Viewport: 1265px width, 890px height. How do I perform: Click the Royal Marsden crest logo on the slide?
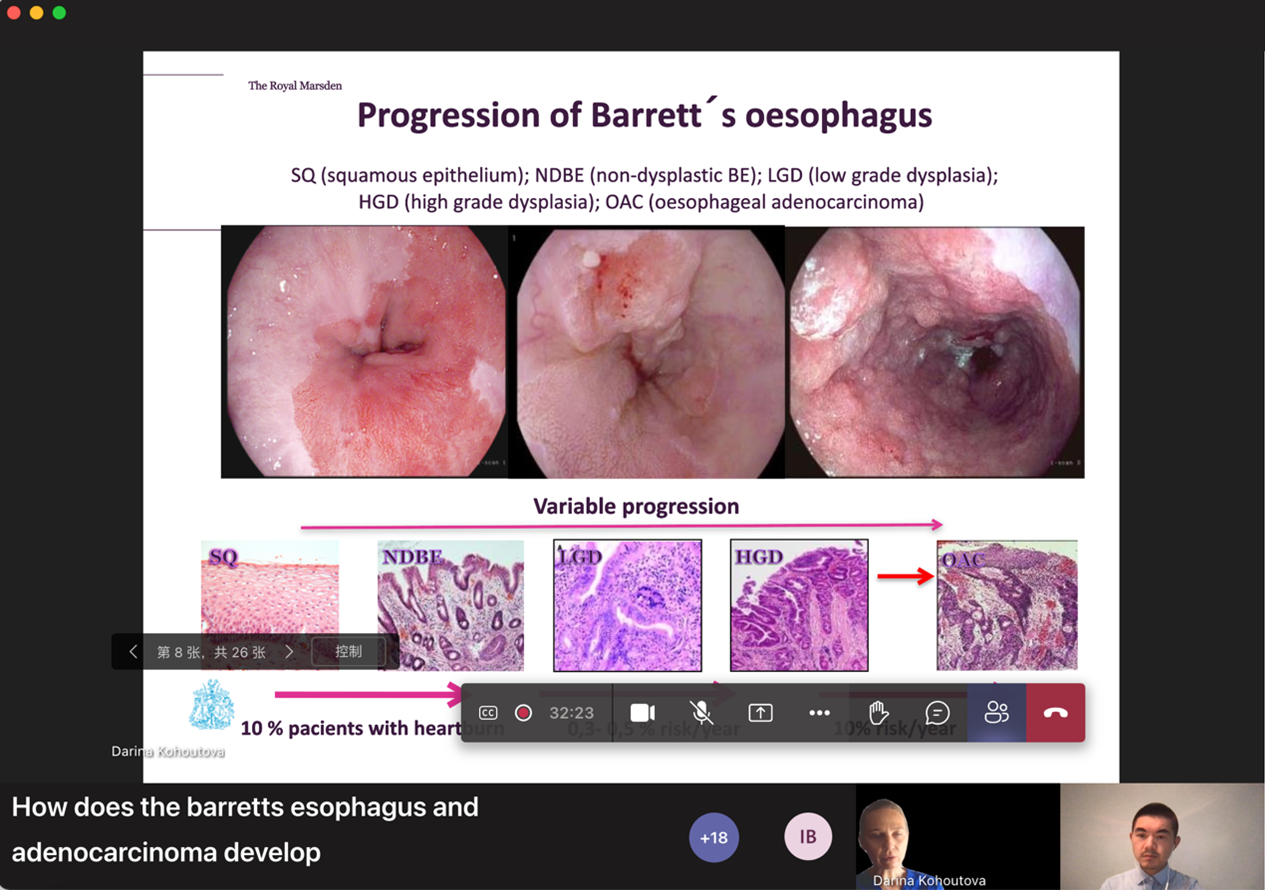click(212, 704)
